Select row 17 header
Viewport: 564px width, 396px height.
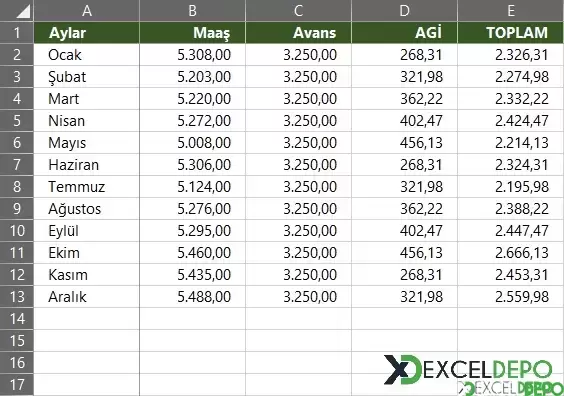pos(17,384)
